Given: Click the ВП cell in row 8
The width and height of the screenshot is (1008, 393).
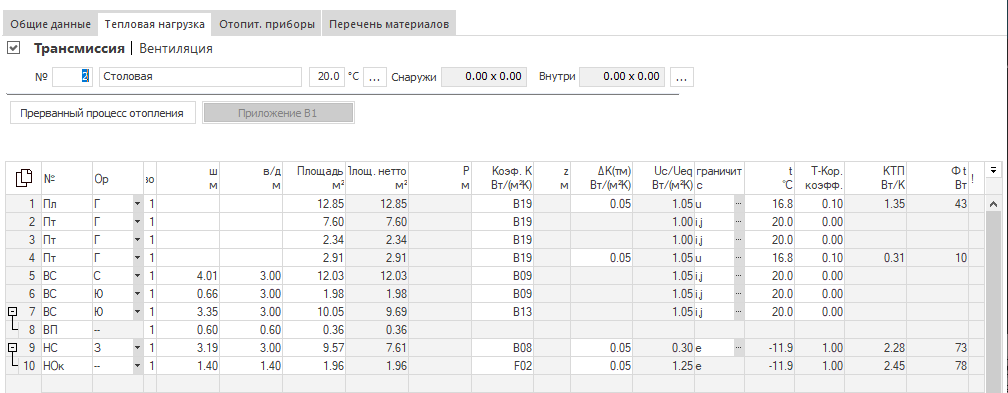Looking at the screenshot, I should tap(67, 330).
